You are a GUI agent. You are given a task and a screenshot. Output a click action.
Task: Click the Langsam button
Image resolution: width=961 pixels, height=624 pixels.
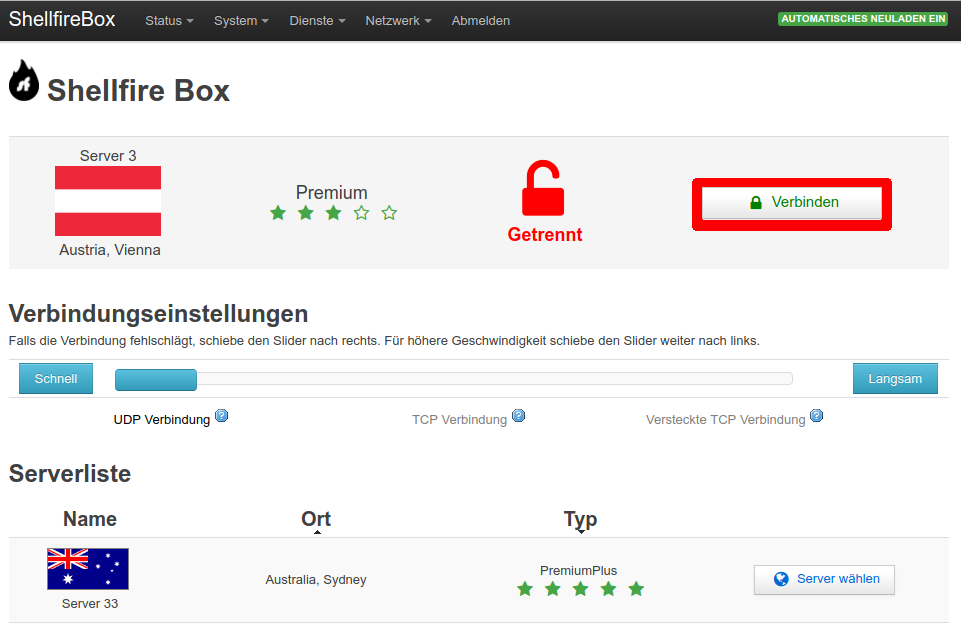click(895, 379)
